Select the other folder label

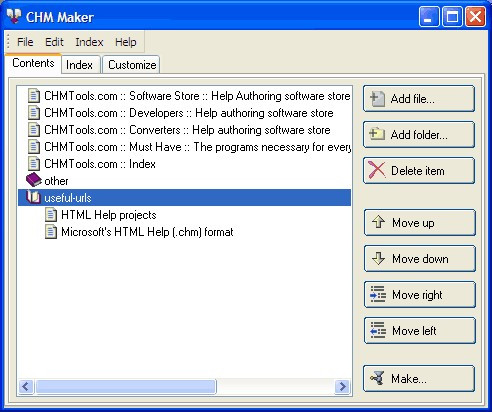tap(56, 181)
